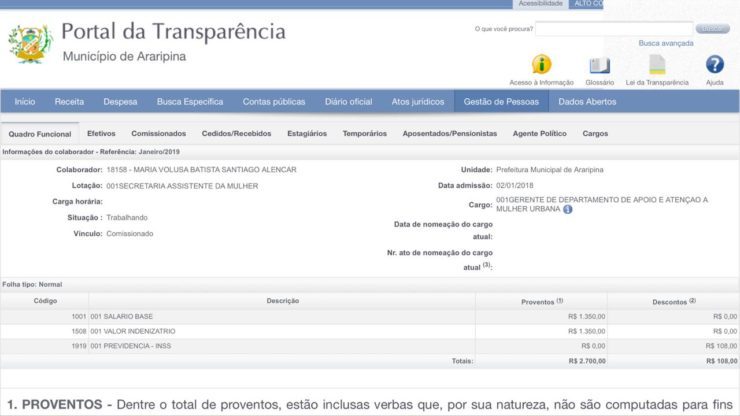
Task: Open the Dados Abertos menu
Action: tap(587, 102)
